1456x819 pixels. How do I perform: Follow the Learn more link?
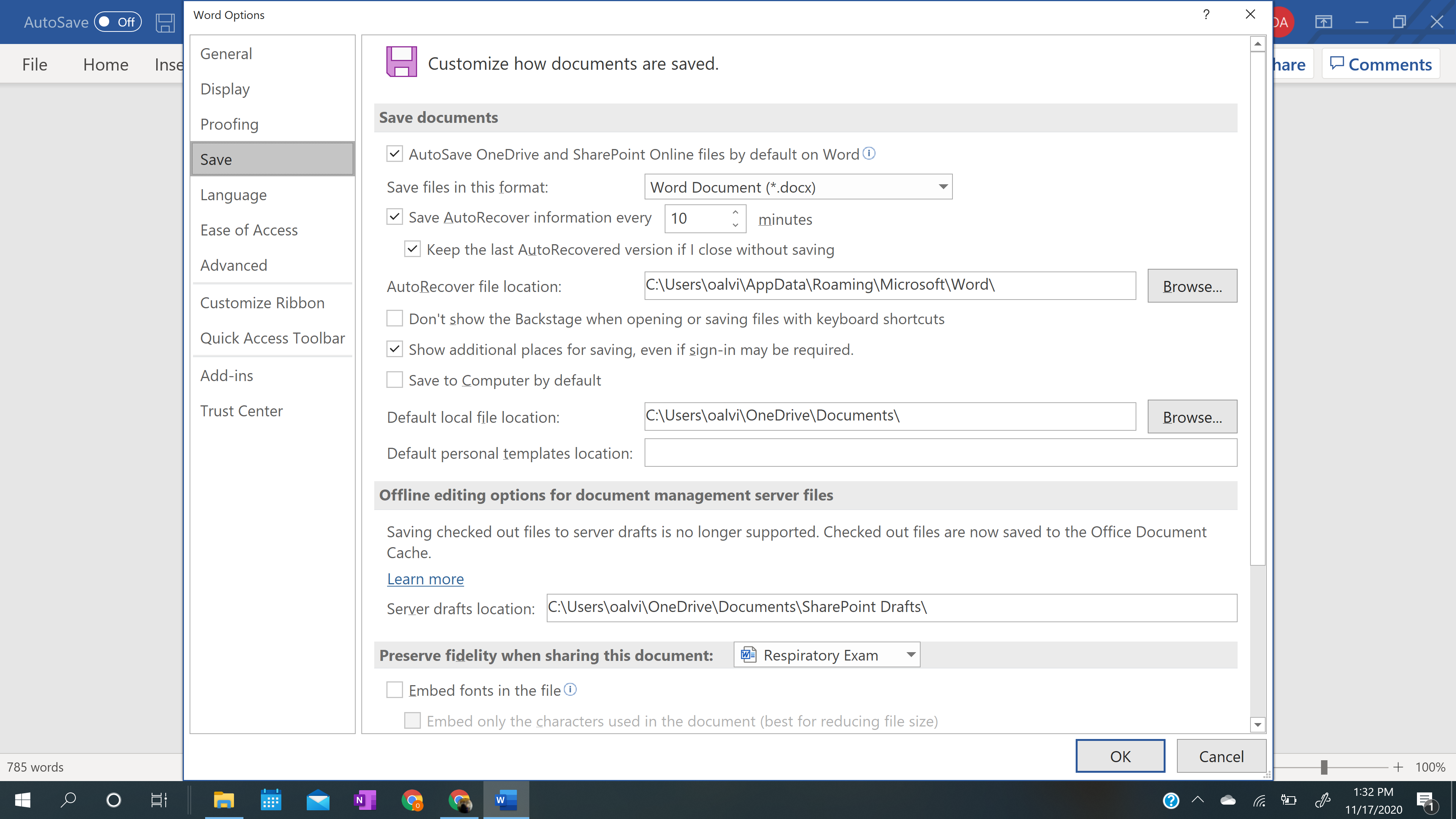coord(425,579)
